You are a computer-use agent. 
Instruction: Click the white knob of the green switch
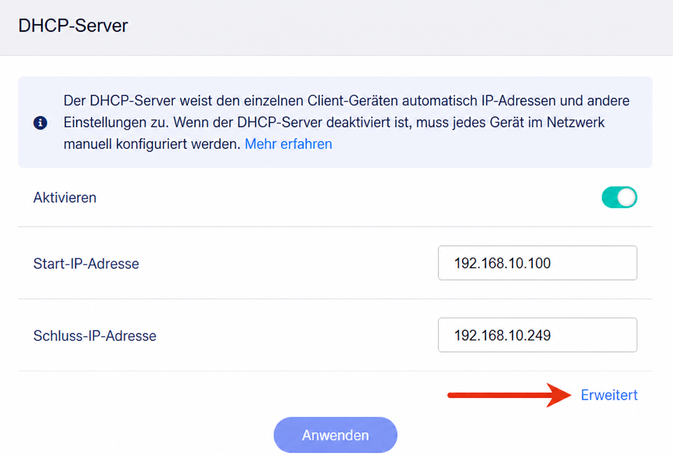tap(627, 197)
